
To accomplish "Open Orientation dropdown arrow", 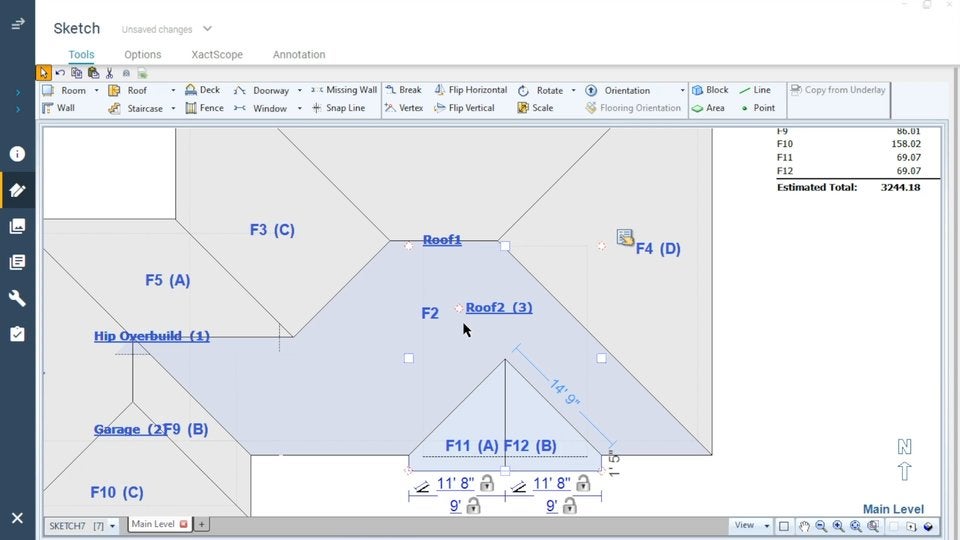I will (x=682, y=91).
